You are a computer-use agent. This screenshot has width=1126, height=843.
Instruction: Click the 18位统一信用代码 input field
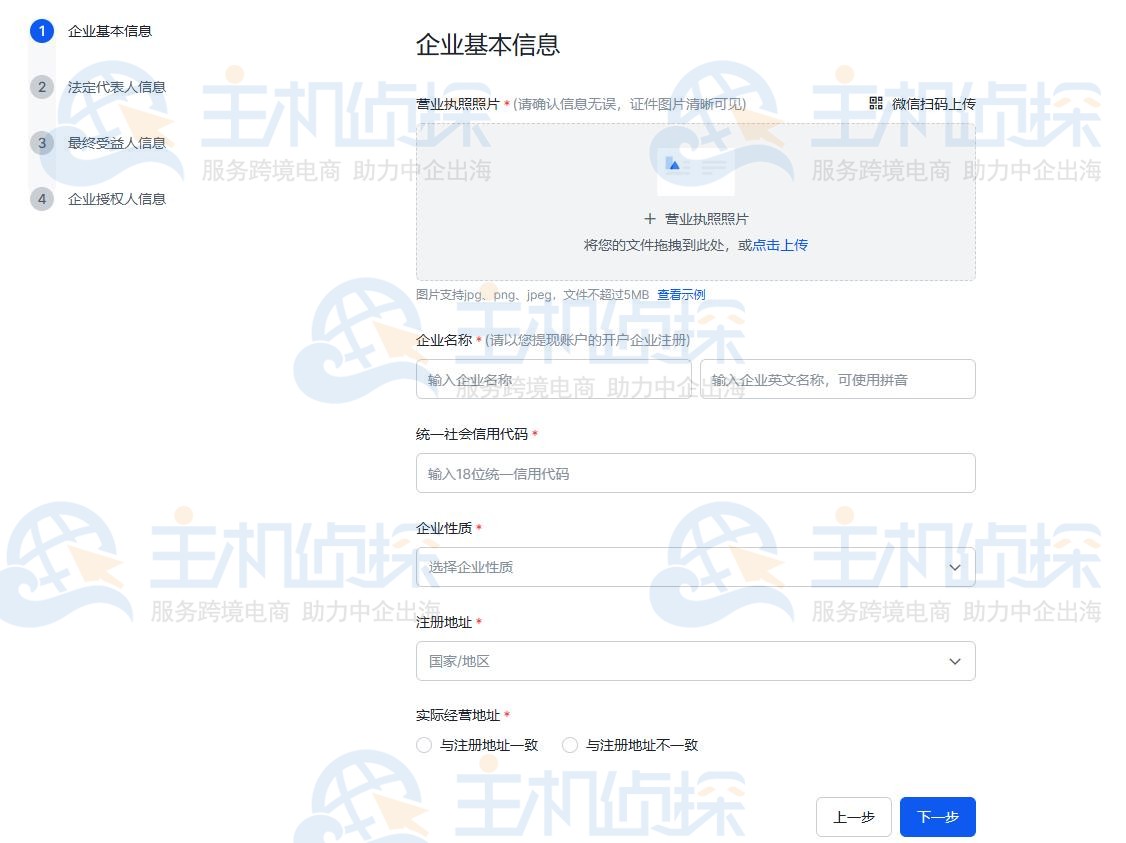tap(695, 472)
